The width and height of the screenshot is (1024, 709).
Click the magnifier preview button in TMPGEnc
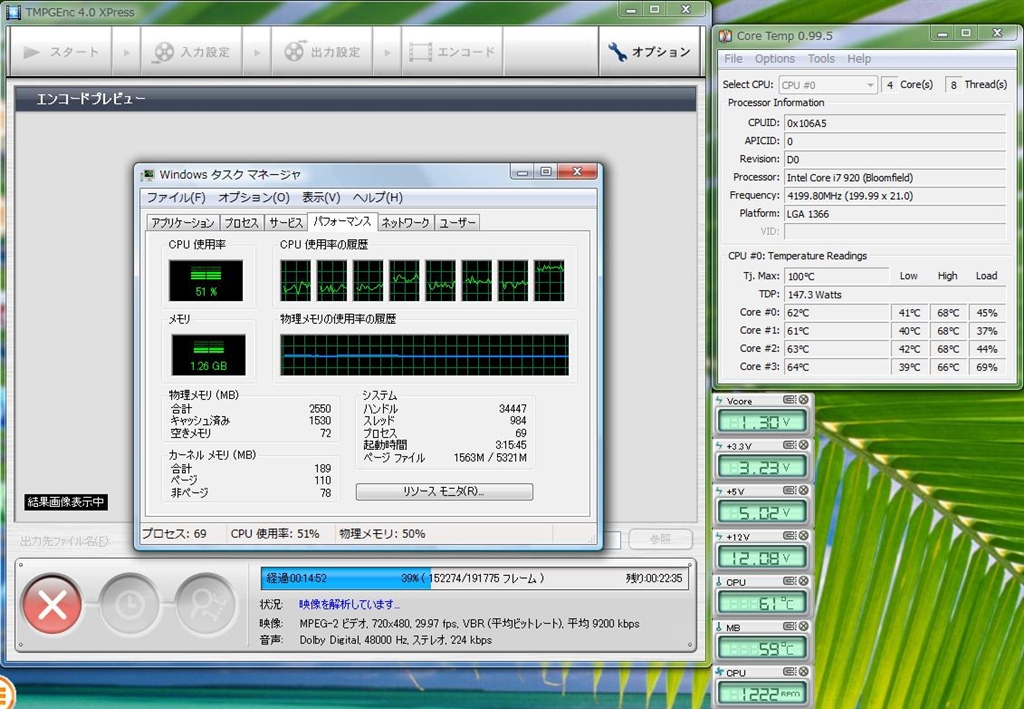tap(206, 605)
